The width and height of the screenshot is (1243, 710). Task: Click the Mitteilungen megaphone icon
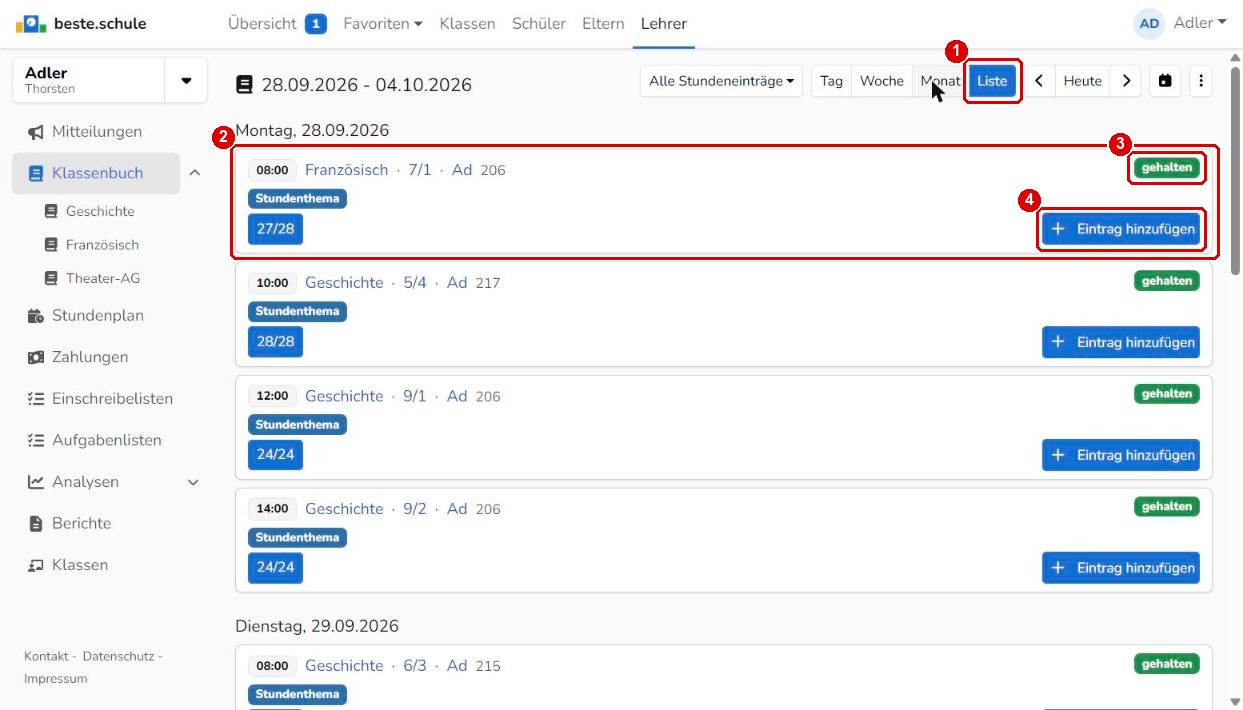pyautogui.click(x=36, y=132)
